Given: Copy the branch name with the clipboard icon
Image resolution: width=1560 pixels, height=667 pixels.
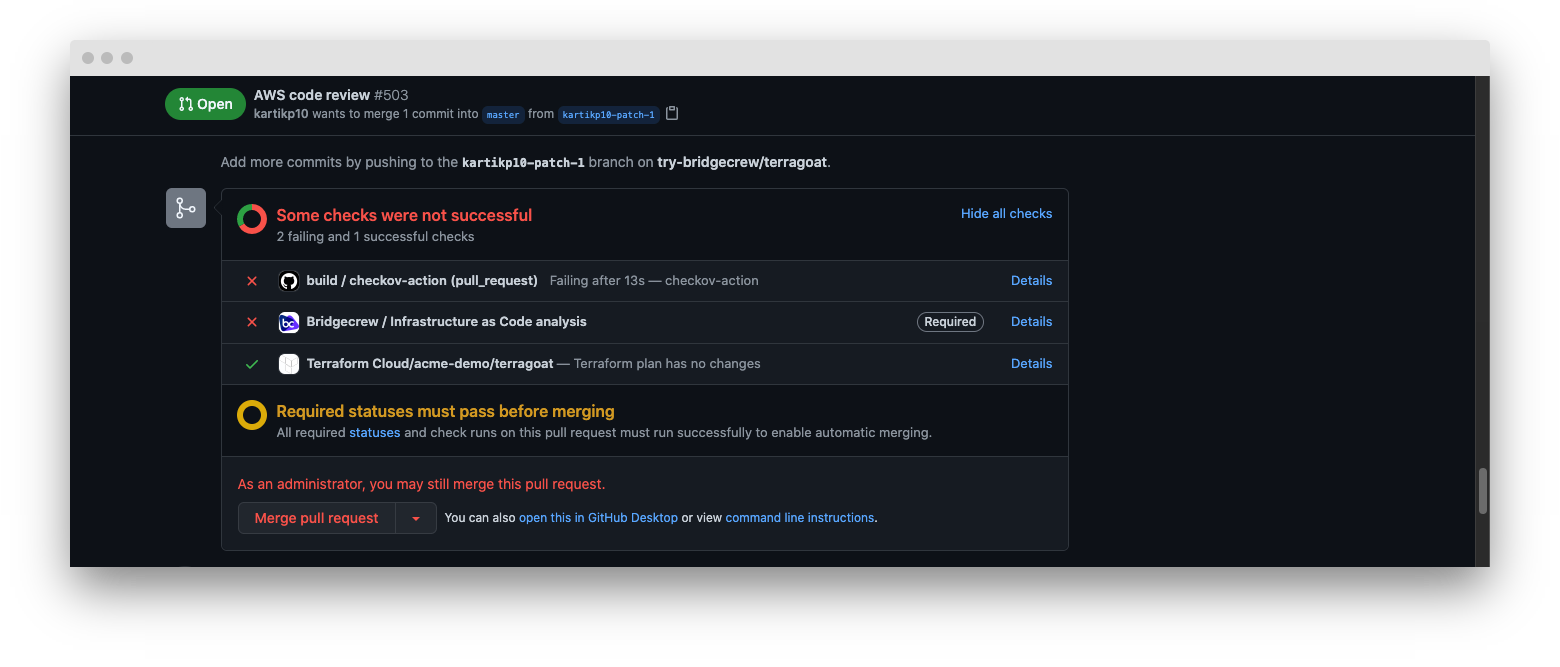Looking at the screenshot, I should [672, 114].
